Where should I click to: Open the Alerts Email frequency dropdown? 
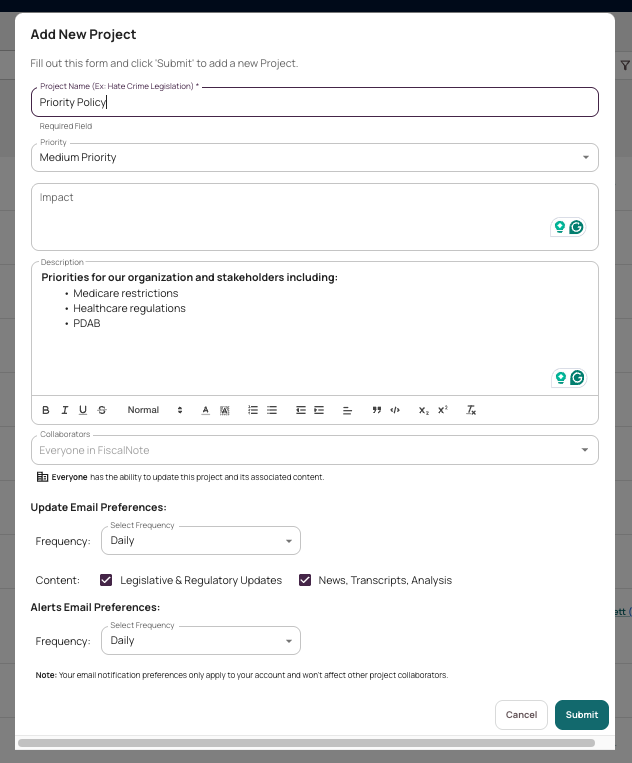[x=201, y=640]
